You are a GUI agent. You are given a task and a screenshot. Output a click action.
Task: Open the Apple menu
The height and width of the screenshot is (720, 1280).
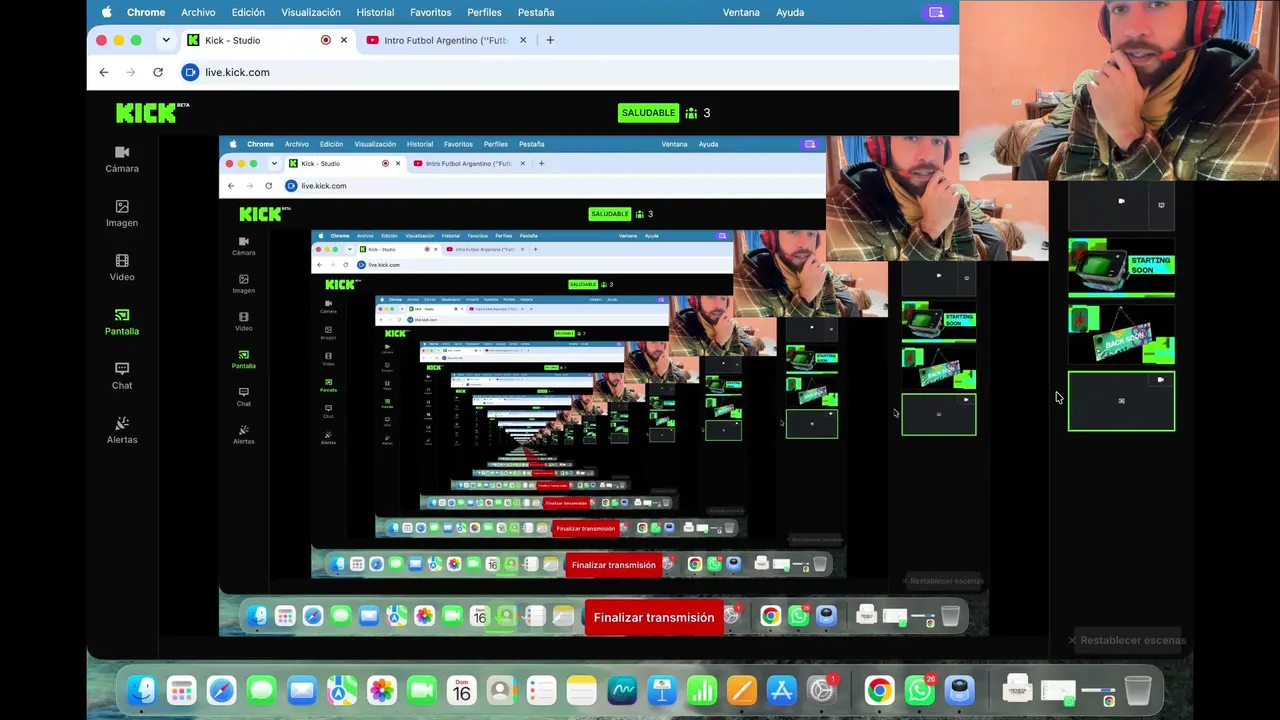107,12
